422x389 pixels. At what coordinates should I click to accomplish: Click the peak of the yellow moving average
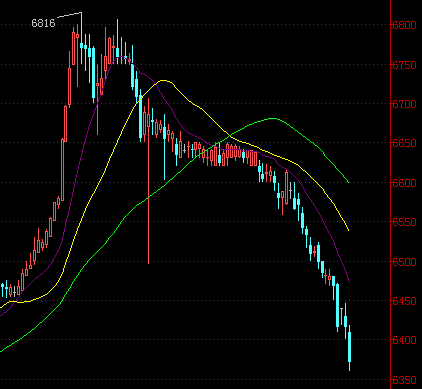pos(163,80)
